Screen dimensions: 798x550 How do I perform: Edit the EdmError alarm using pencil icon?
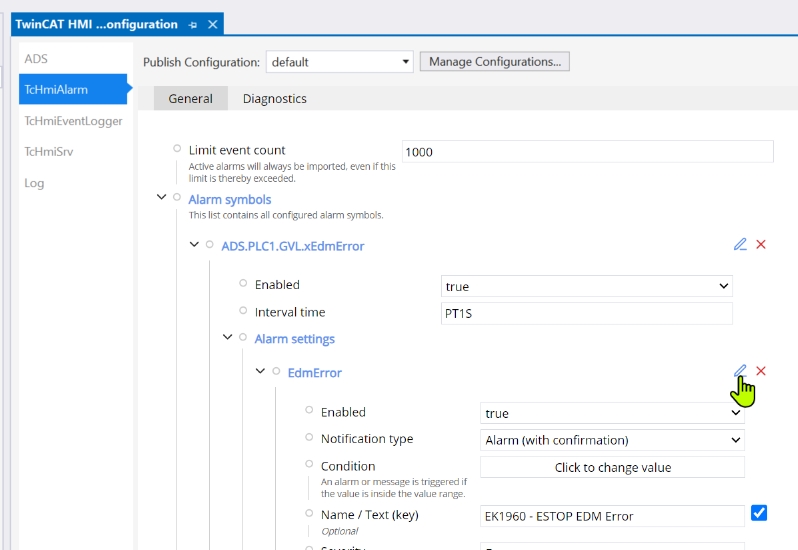[x=740, y=371]
